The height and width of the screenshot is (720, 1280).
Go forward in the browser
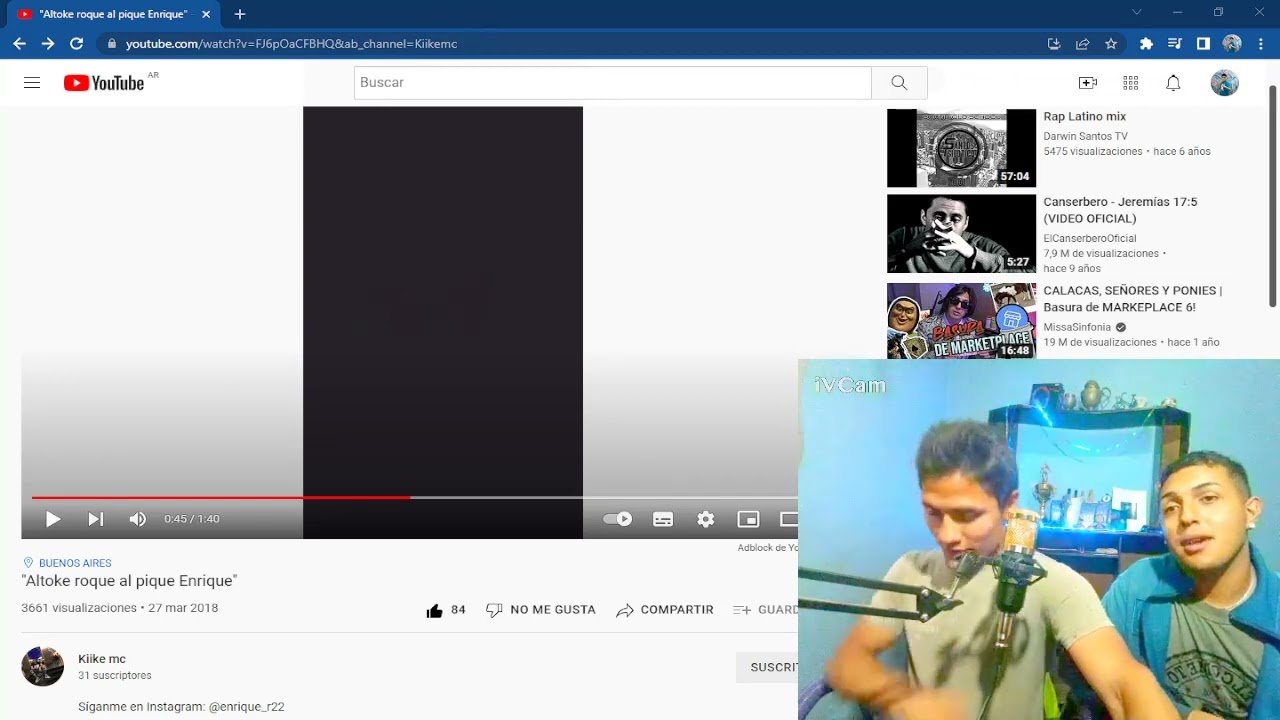pos(47,44)
